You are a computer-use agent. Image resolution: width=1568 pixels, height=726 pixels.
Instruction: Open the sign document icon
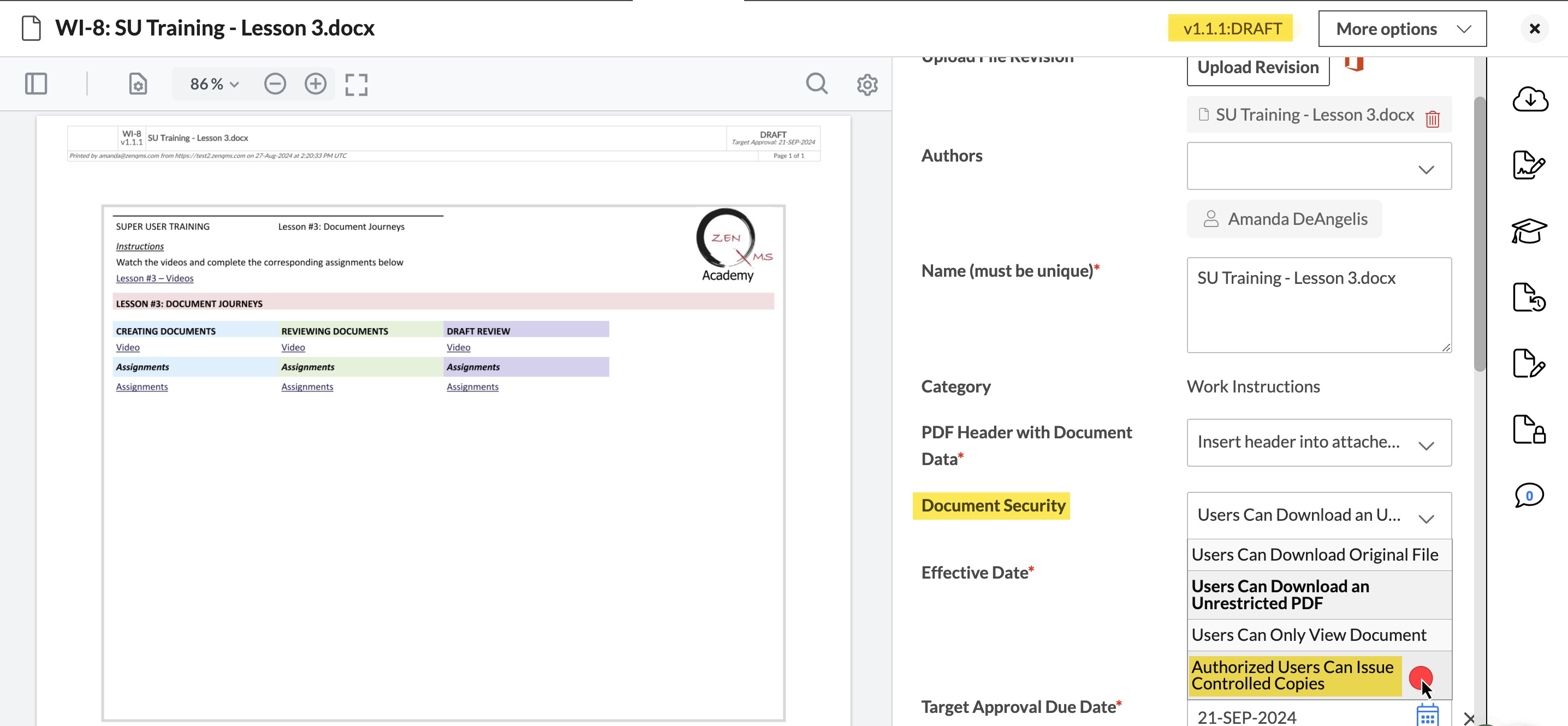coord(1529,165)
